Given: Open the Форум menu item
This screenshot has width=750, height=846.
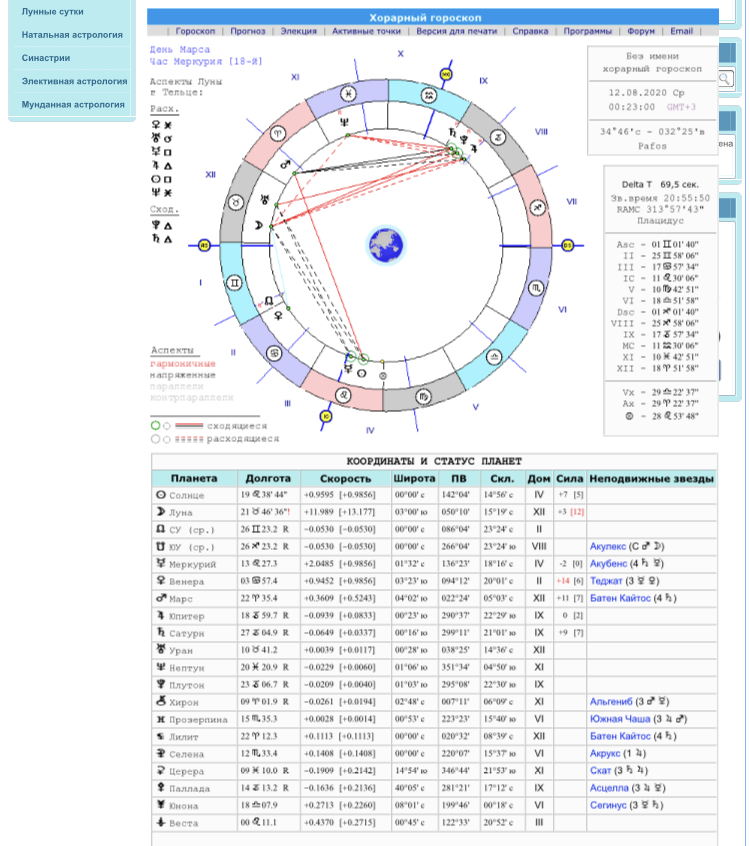Looking at the screenshot, I should [x=641, y=31].
